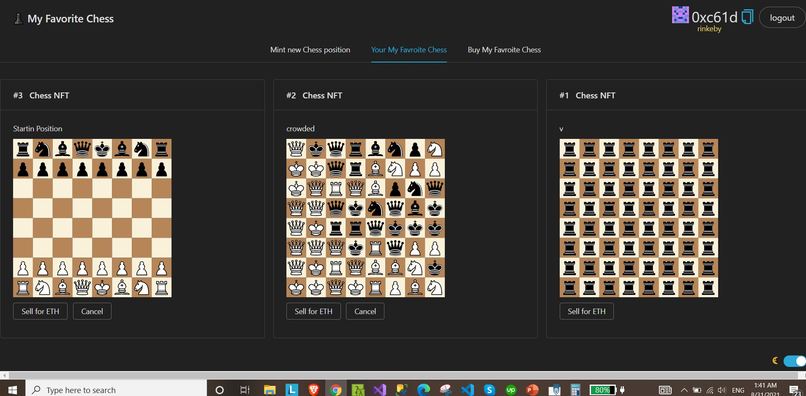Open Brave browser from the taskbar

[x=314, y=390]
